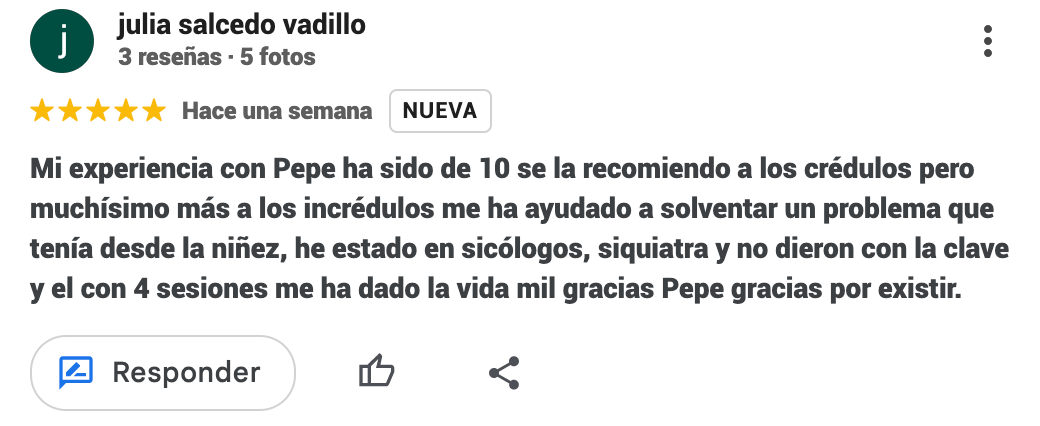This screenshot has height=426, width=1040.
Task: Click the reply icon inside Responder
Action: 76,373
